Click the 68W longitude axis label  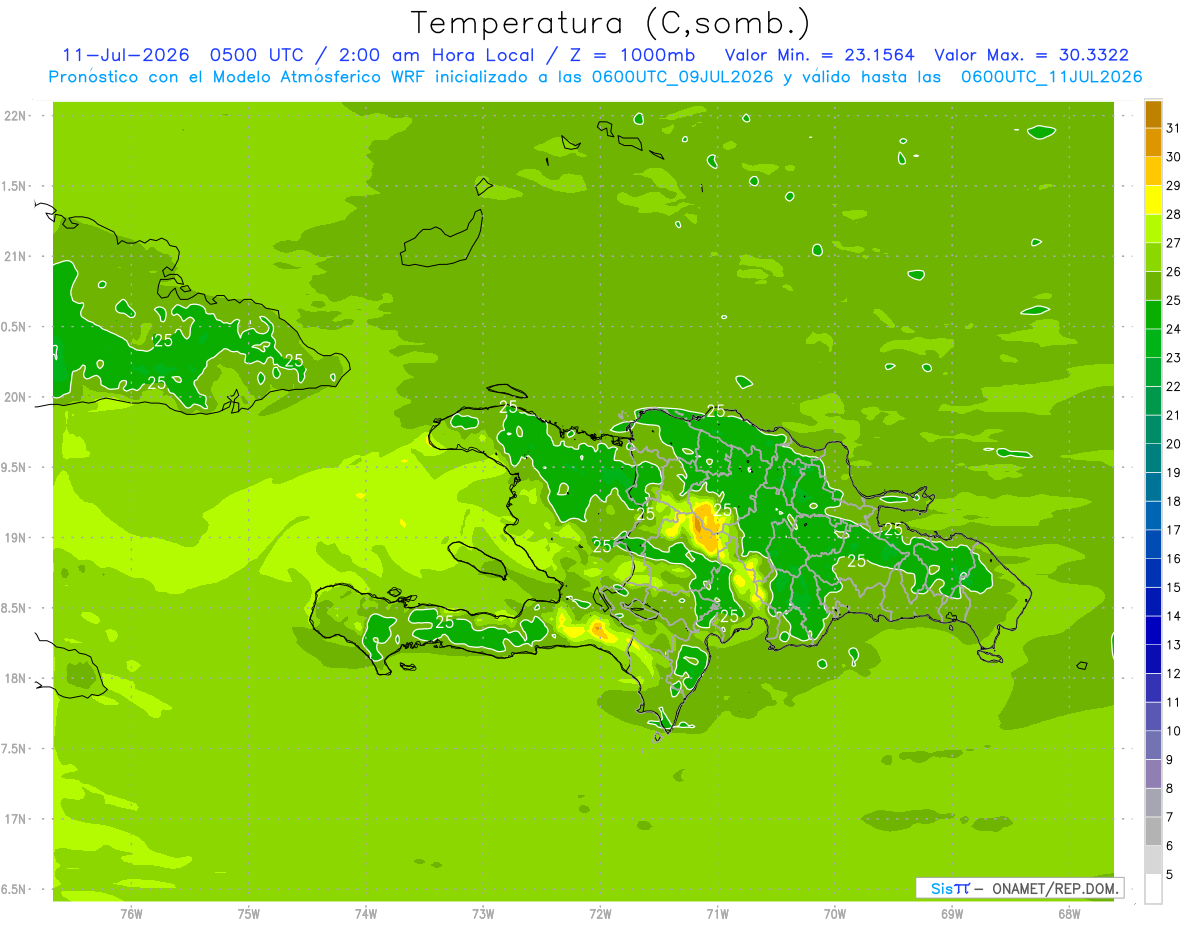tap(1069, 914)
